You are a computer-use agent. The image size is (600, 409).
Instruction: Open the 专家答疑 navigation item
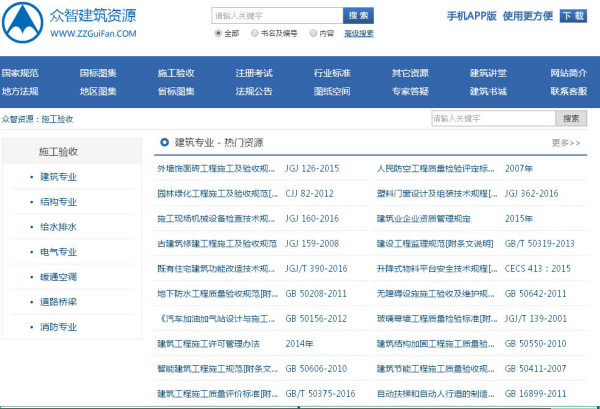[x=410, y=91]
